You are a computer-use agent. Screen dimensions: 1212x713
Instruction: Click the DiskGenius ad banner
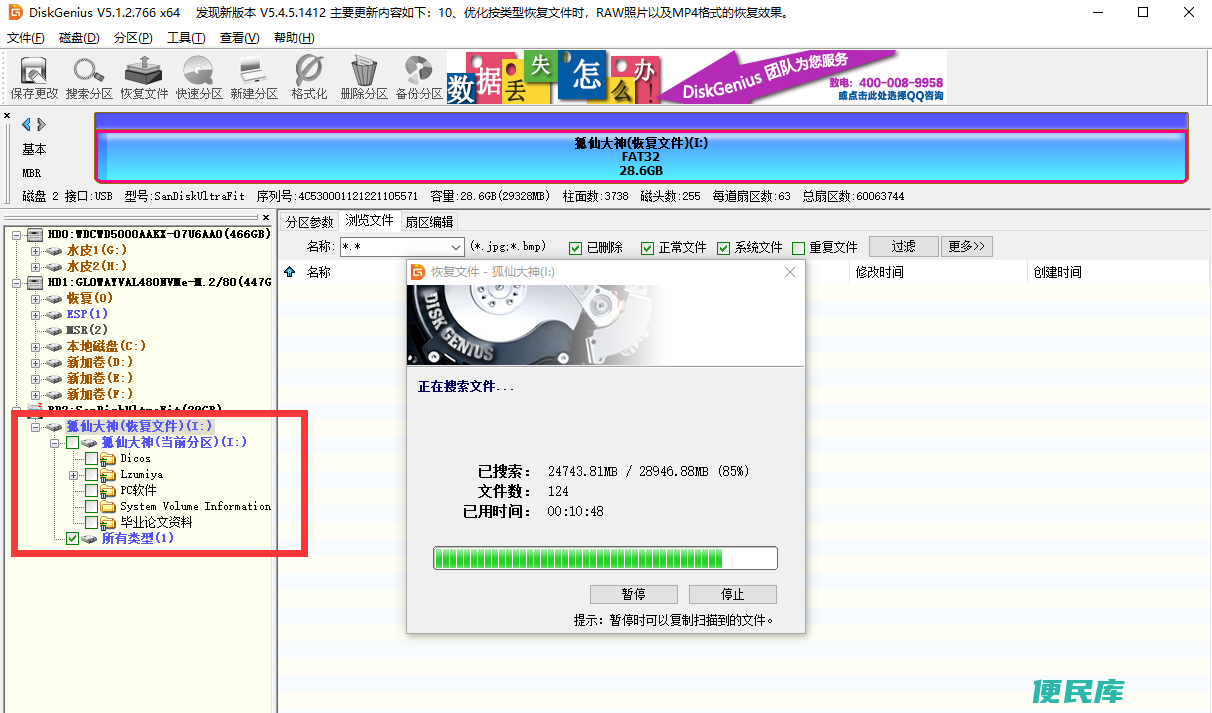click(x=696, y=77)
